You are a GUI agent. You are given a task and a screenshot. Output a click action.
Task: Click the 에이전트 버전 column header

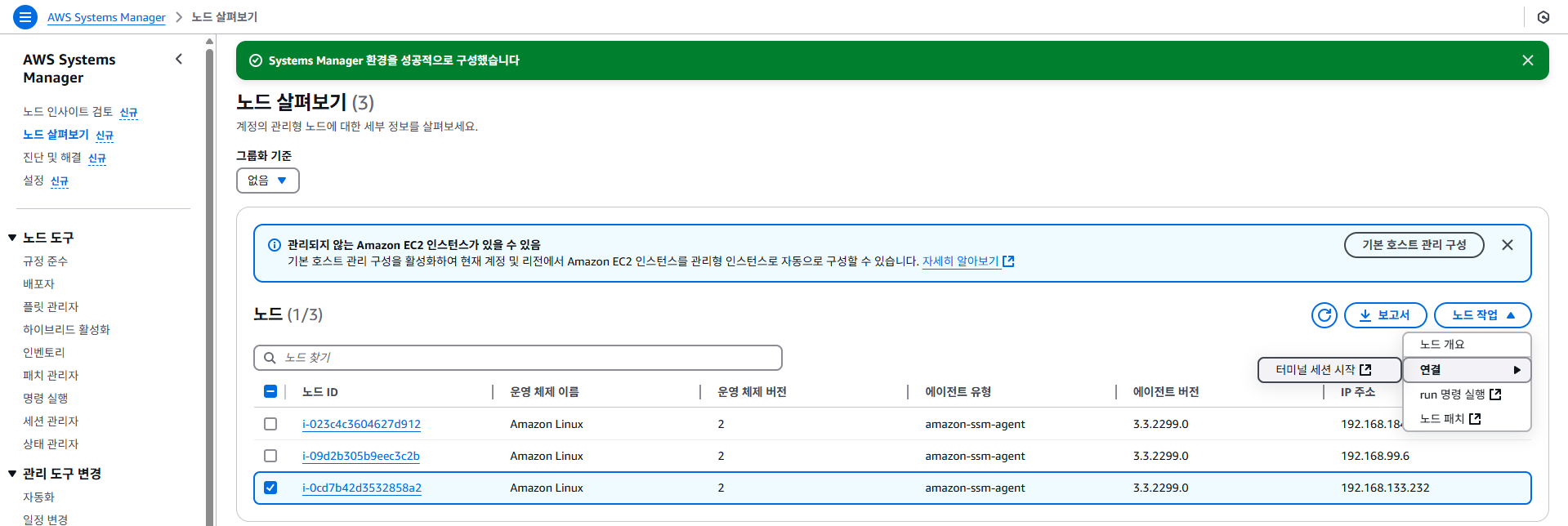pyautogui.click(x=1166, y=392)
